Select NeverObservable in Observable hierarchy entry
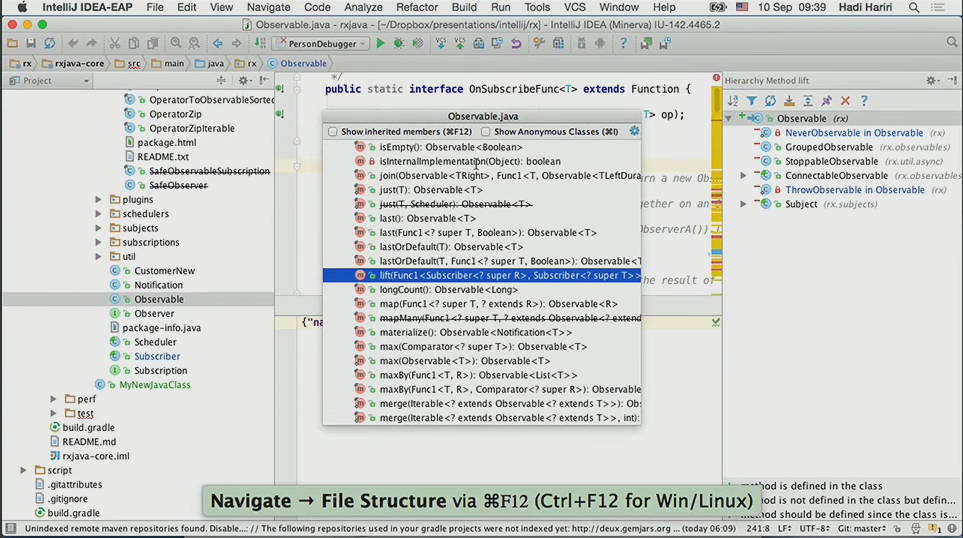Screen dimensions: 963x538 (854, 133)
